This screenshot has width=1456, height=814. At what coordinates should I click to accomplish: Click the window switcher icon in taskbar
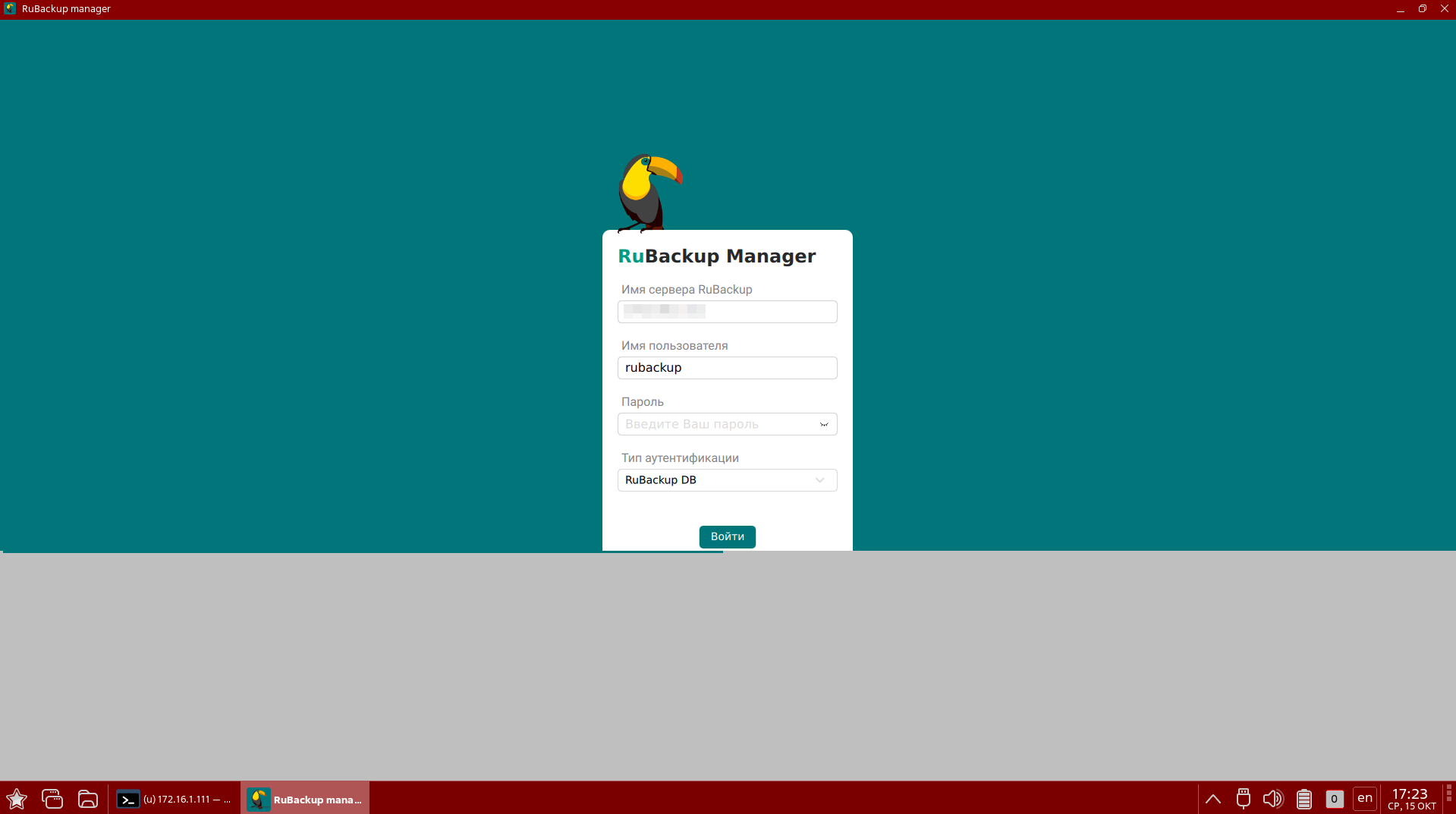(x=52, y=799)
